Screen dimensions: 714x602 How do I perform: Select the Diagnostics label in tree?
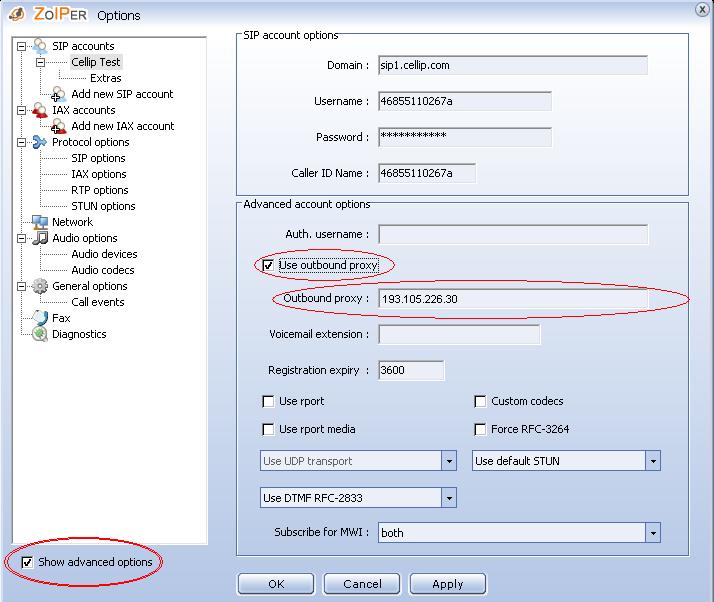coord(79,334)
